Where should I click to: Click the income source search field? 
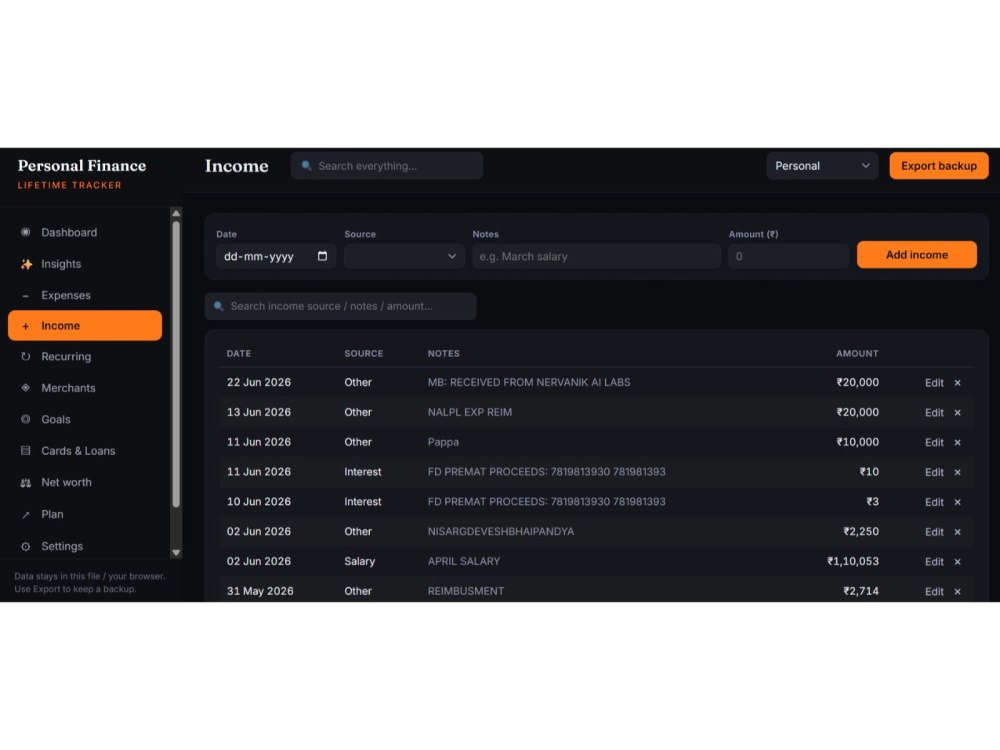pyautogui.click(x=340, y=306)
